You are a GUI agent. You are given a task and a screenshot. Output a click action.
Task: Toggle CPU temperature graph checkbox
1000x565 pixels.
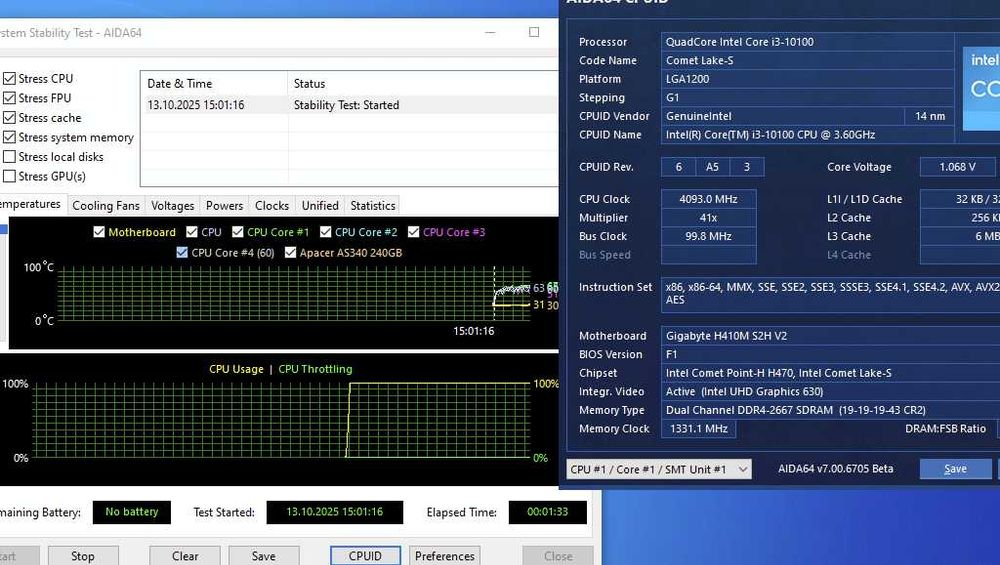coord(192,232)
